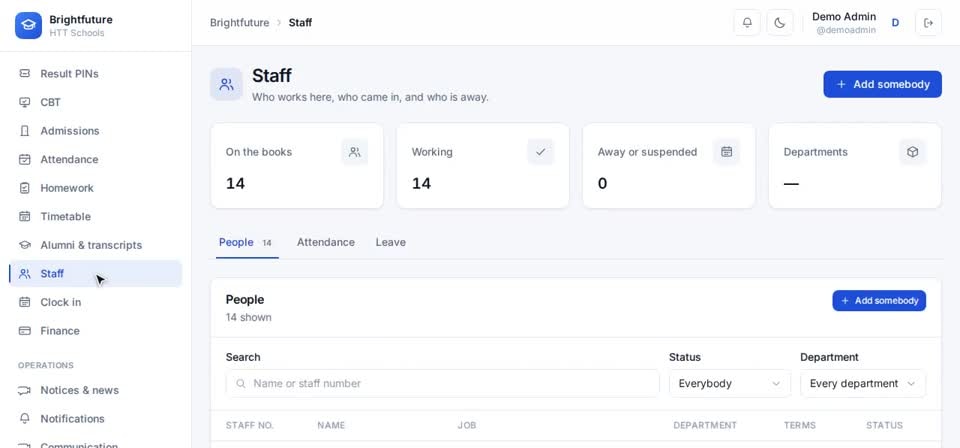Open notifications bell in top bar
Image resolution: width=960 pixels, height=448 pixels.
tap(747, 23)
